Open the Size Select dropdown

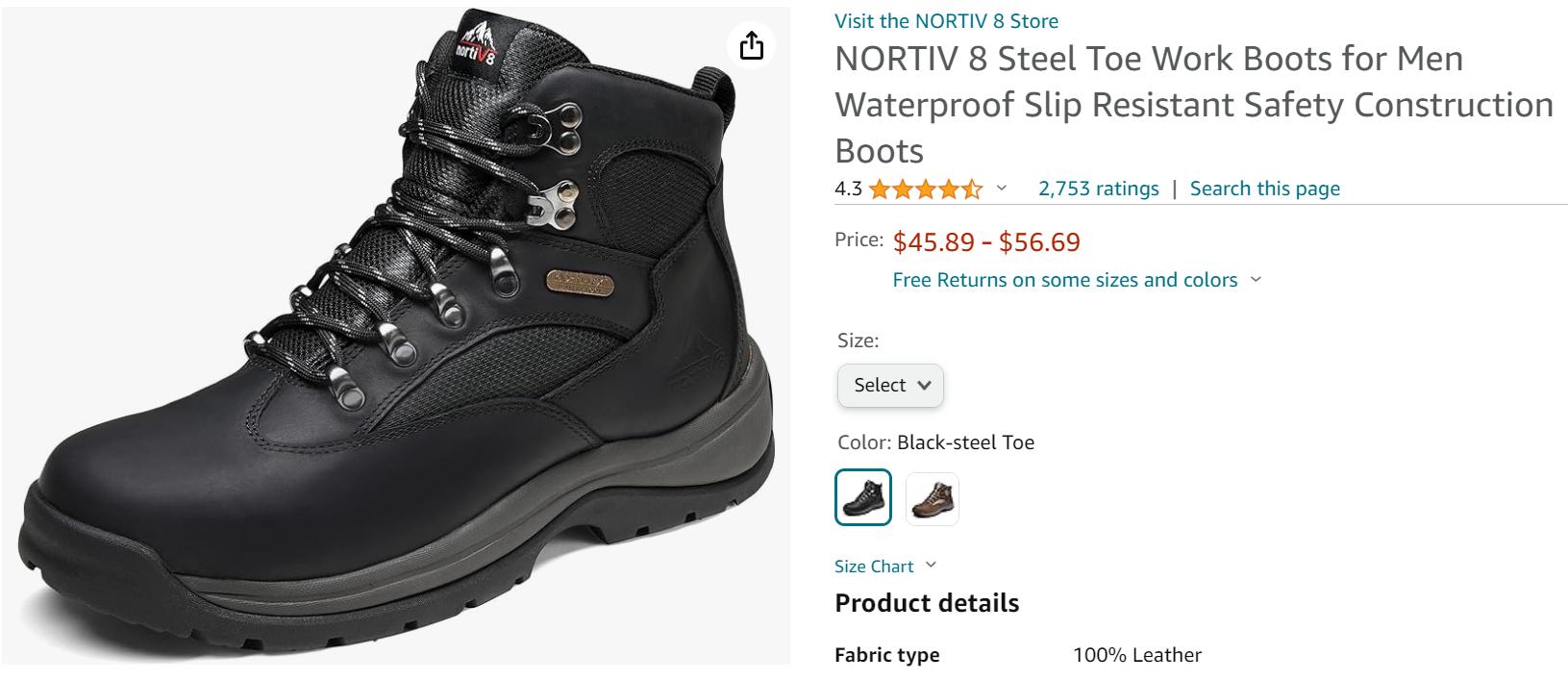890,385
